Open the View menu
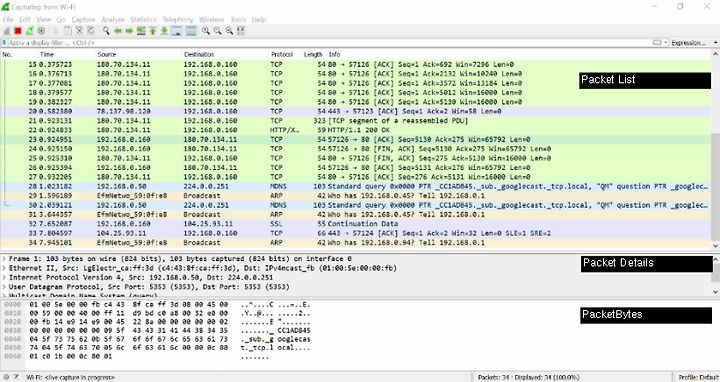Screen dimensions: 720x382 point(44,19)
